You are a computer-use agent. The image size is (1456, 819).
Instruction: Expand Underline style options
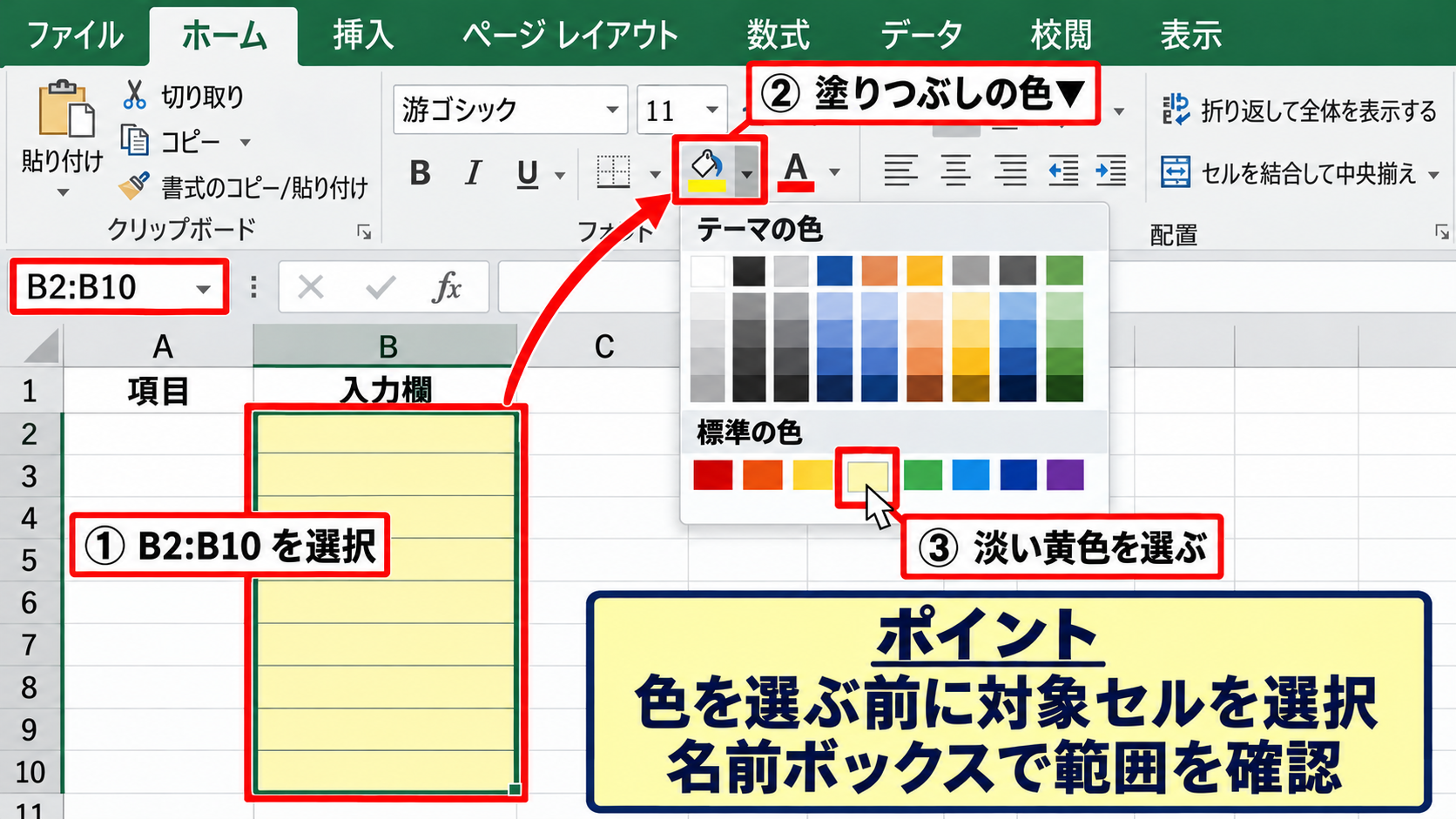559,175
